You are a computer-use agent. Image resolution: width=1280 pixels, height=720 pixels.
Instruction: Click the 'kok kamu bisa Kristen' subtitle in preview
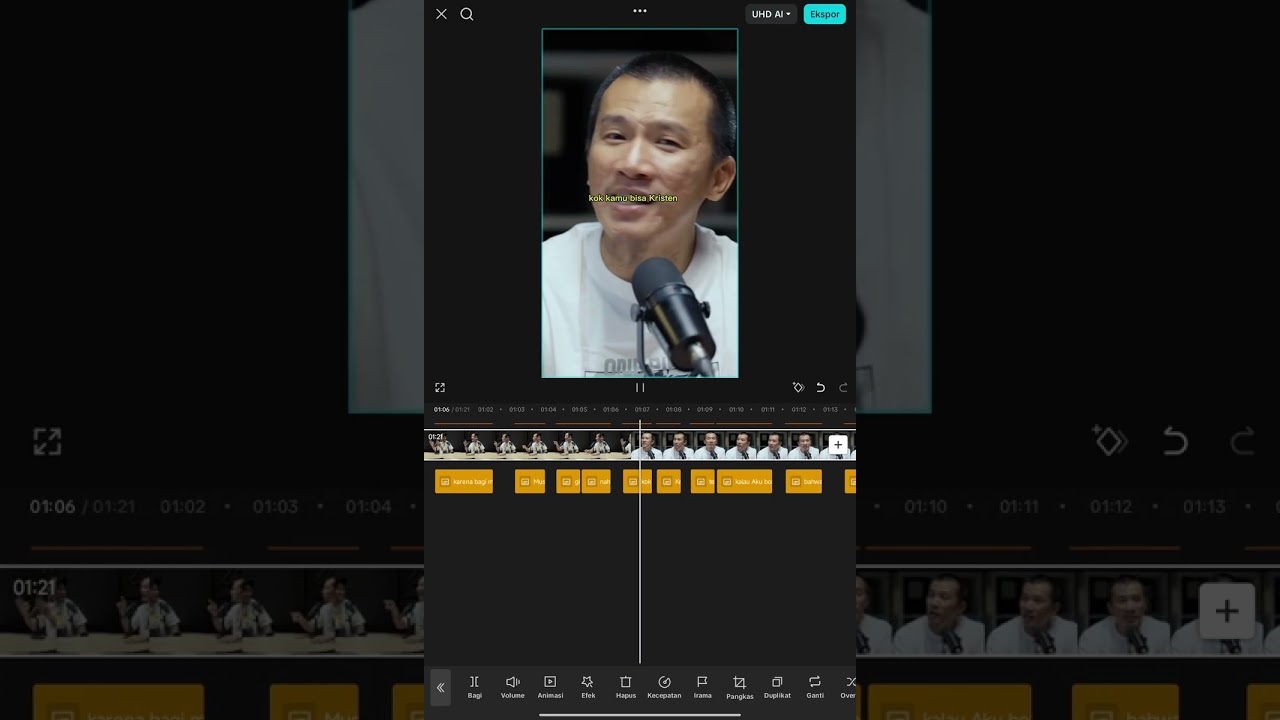click(x=633, y=198)
